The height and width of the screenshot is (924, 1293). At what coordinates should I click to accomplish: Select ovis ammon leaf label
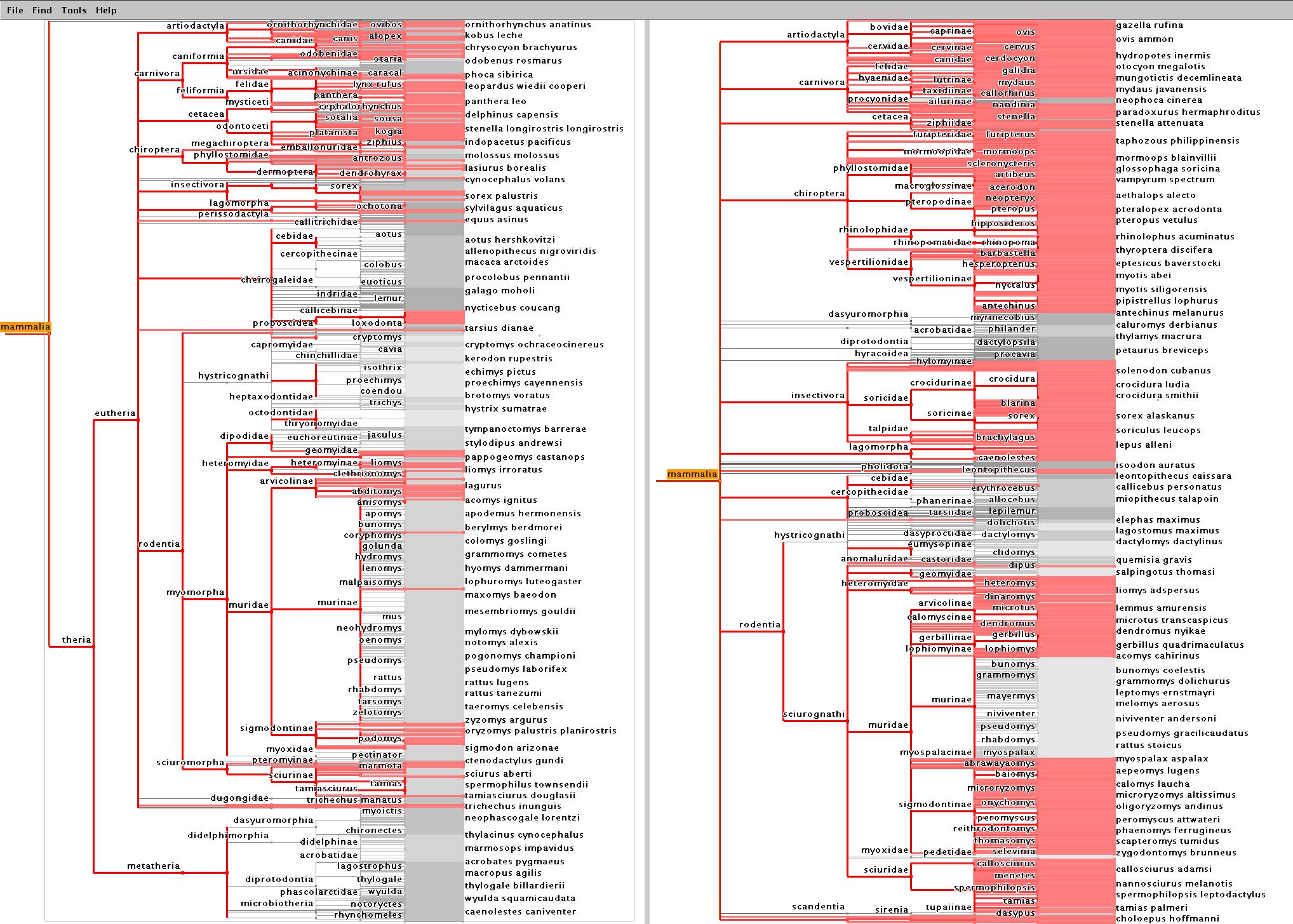tap(1144, 39)
